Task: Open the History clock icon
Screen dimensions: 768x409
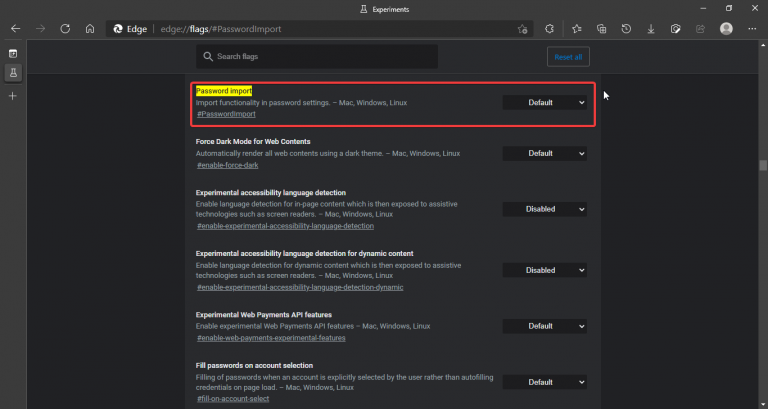Action: tap(626, 29)
